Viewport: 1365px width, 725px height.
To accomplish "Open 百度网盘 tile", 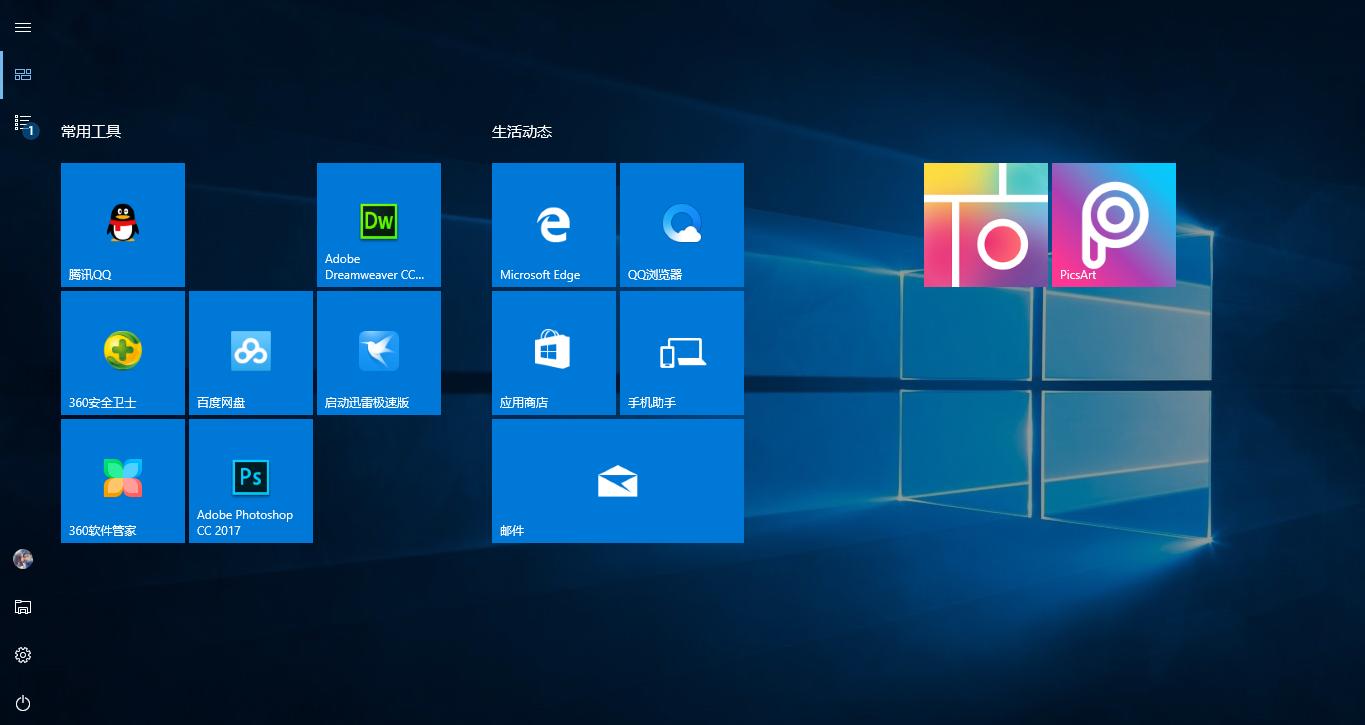I will 251,352.
